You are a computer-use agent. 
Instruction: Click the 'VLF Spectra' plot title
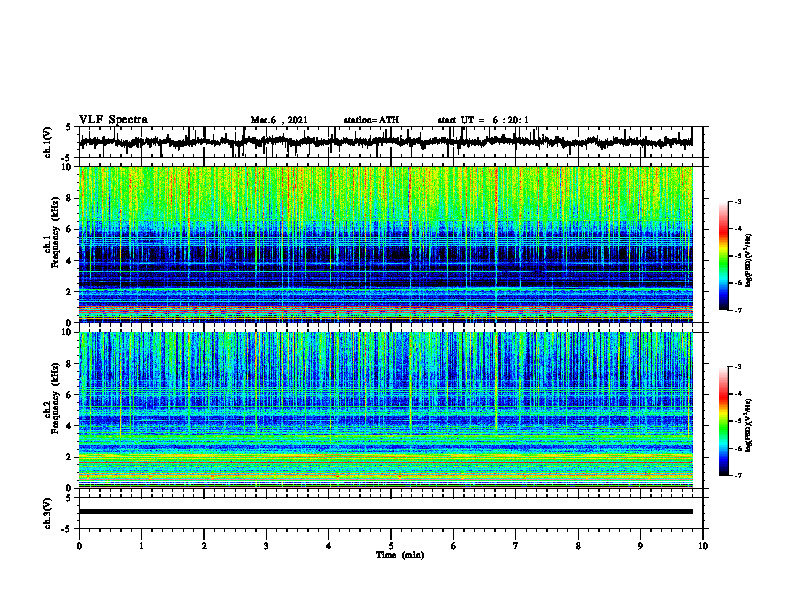click(x=113, y=120)
